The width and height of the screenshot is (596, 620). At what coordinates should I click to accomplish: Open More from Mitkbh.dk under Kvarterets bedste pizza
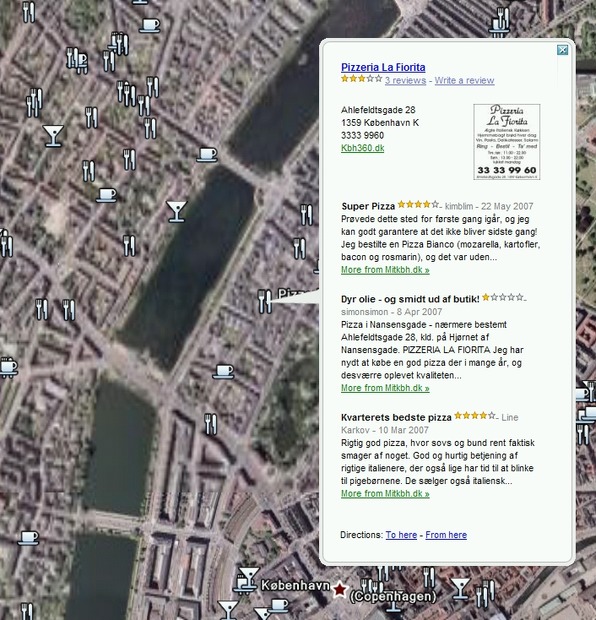(385, 493)
